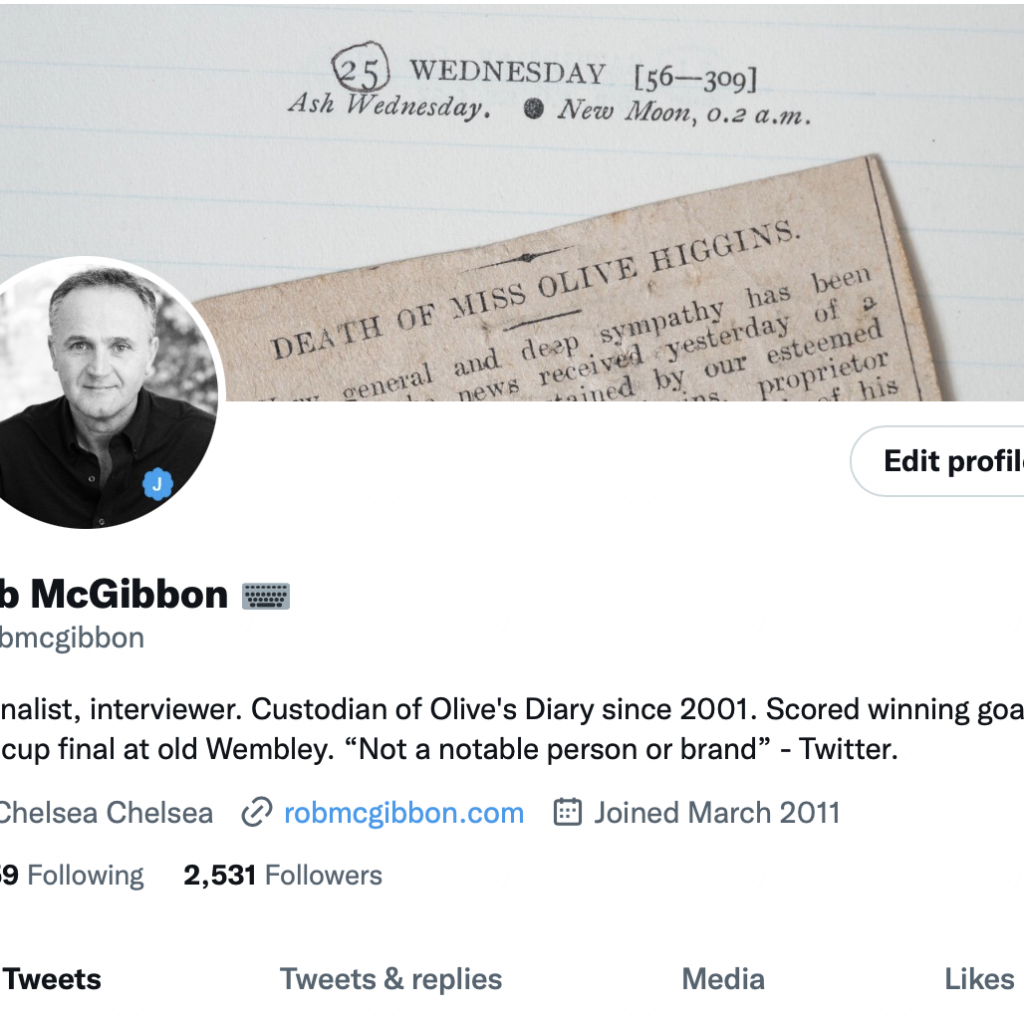Click the Joined March 2011 text

[716, 813]
